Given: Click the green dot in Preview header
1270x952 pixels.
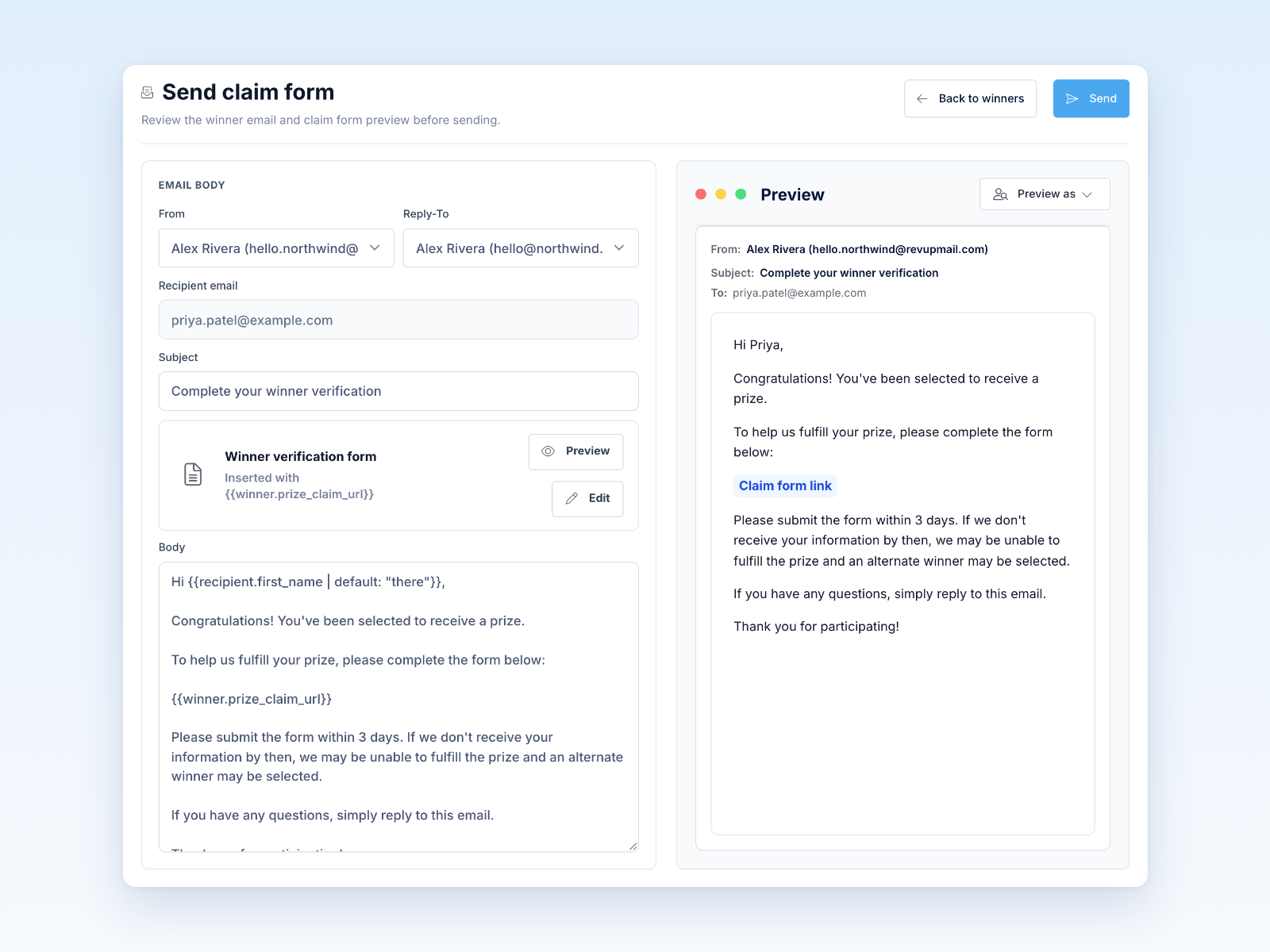Looking at the screenshot, I should [741, 194].
